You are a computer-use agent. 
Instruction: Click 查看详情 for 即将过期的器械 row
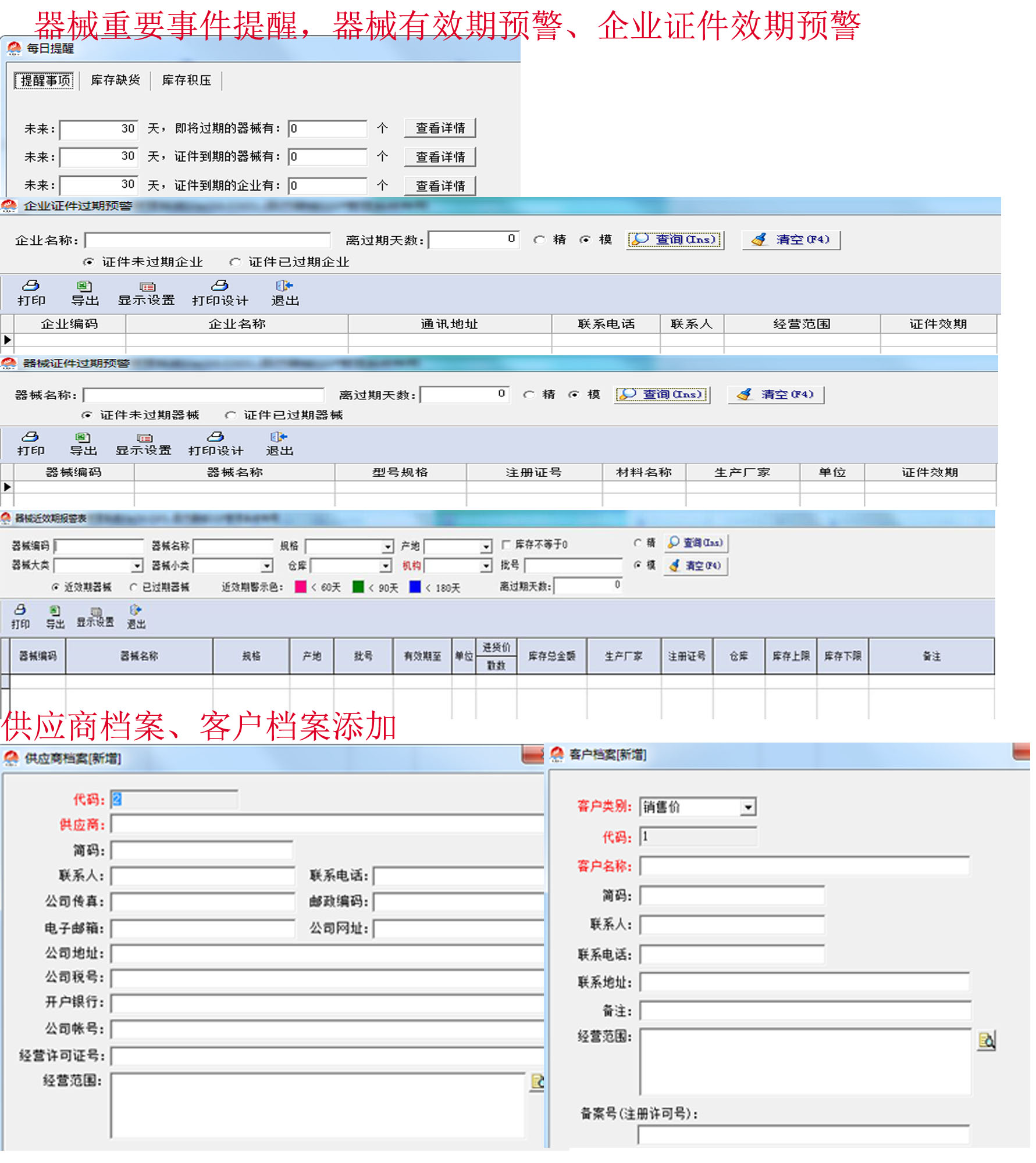click(x=440, y=128)
